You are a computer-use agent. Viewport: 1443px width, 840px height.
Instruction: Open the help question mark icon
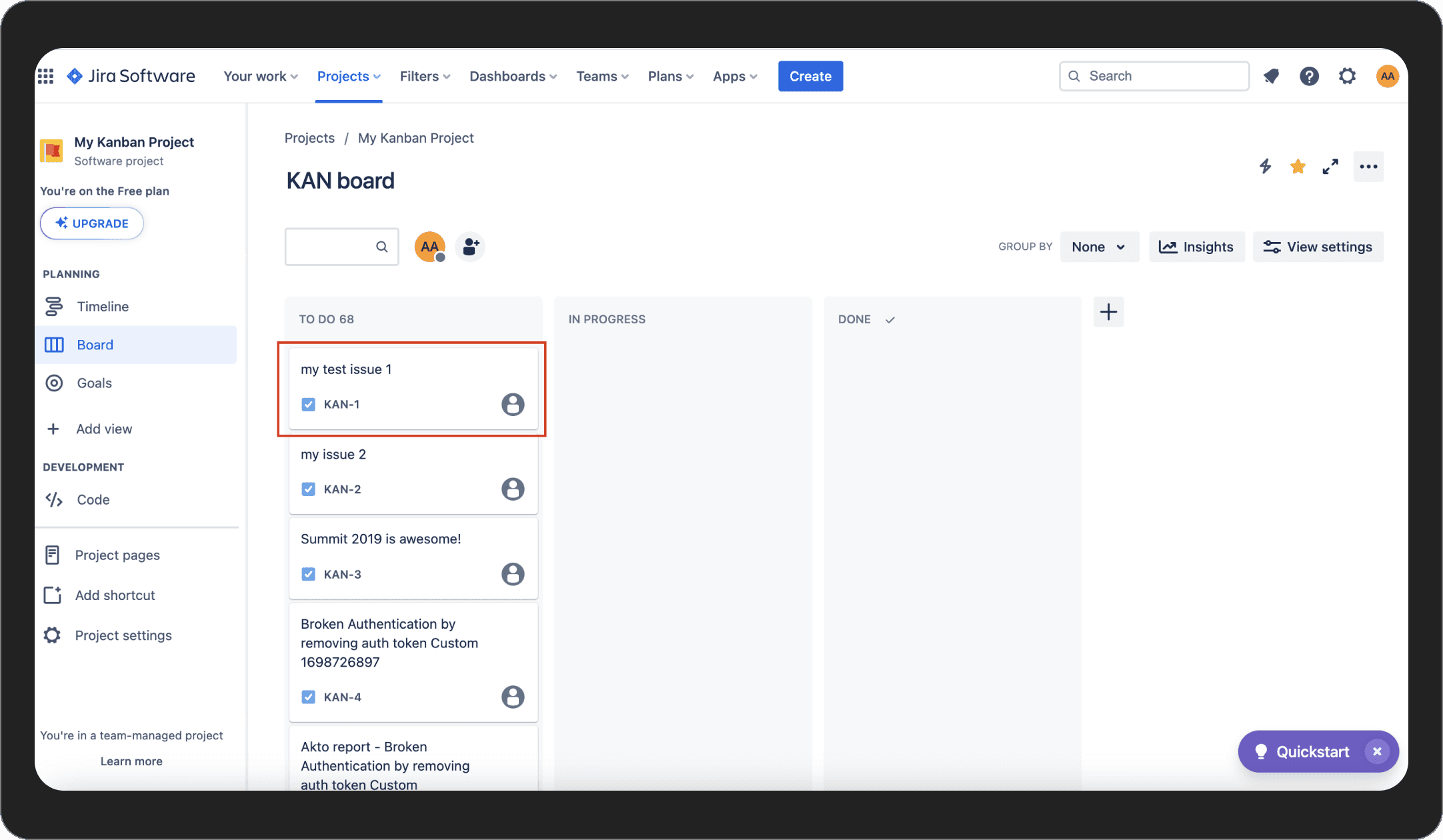(x=1309, y=76)
